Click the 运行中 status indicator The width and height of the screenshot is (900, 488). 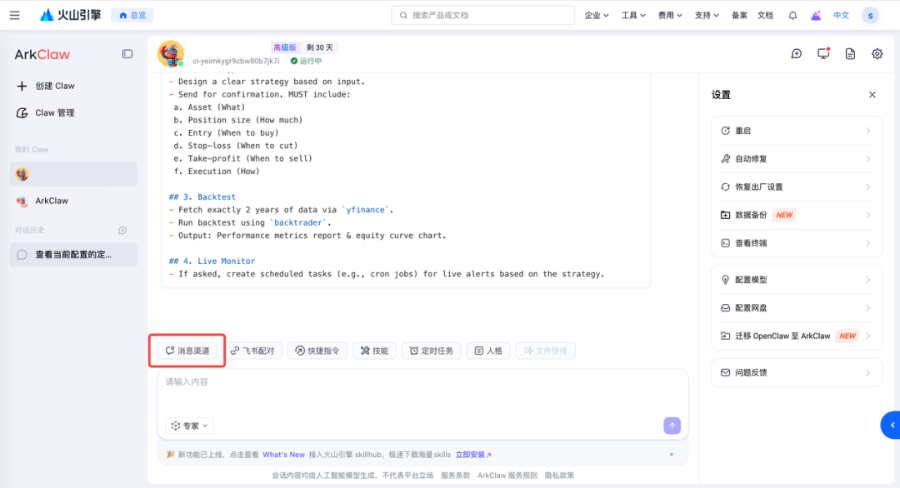pos(306,61)
